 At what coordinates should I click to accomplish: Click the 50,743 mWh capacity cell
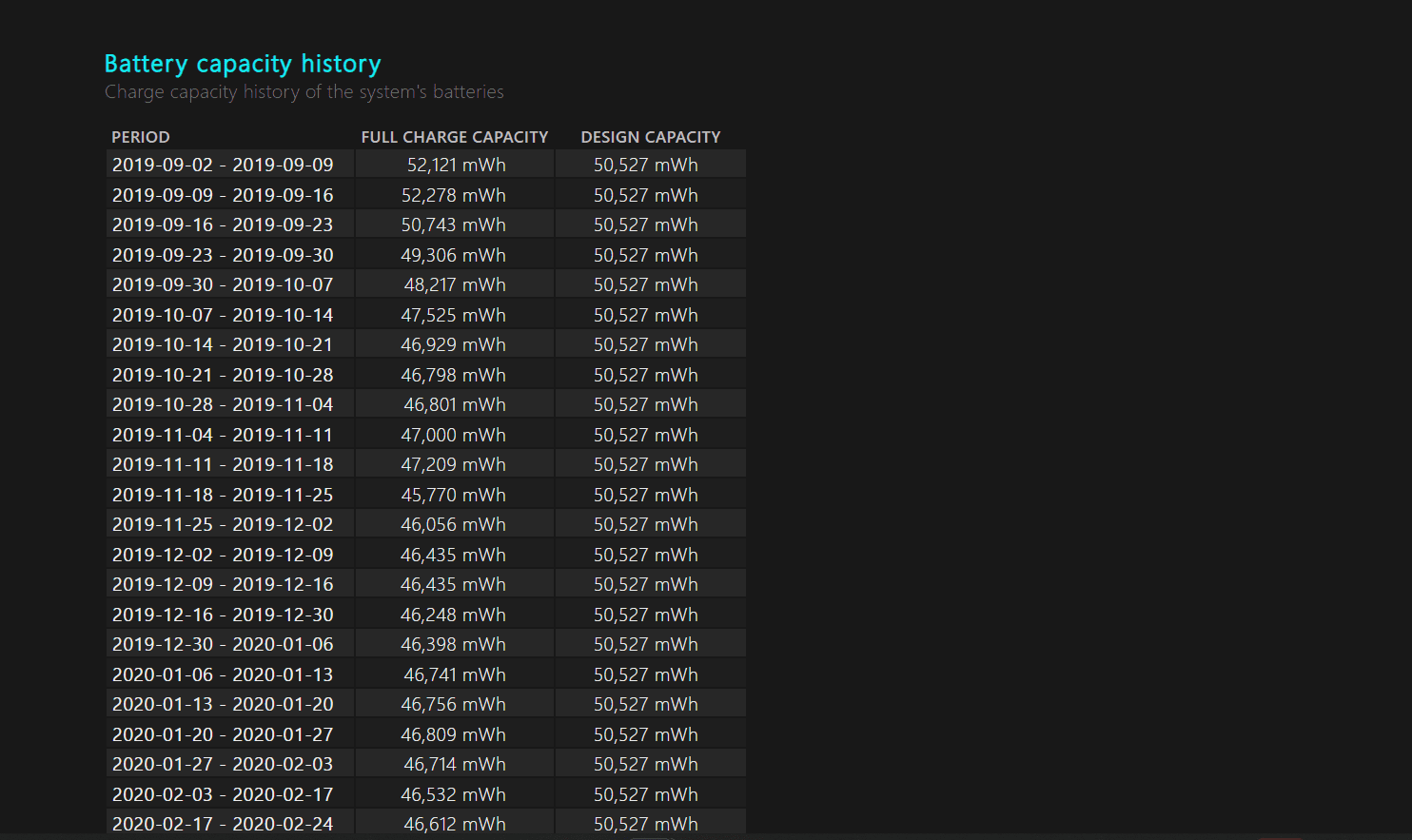point(454,225)
